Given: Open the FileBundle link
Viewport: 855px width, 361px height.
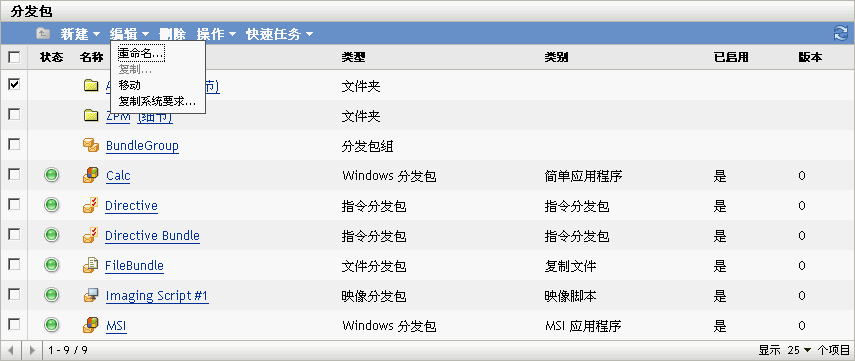Looking at the screenshot, I should coord(134,266).
